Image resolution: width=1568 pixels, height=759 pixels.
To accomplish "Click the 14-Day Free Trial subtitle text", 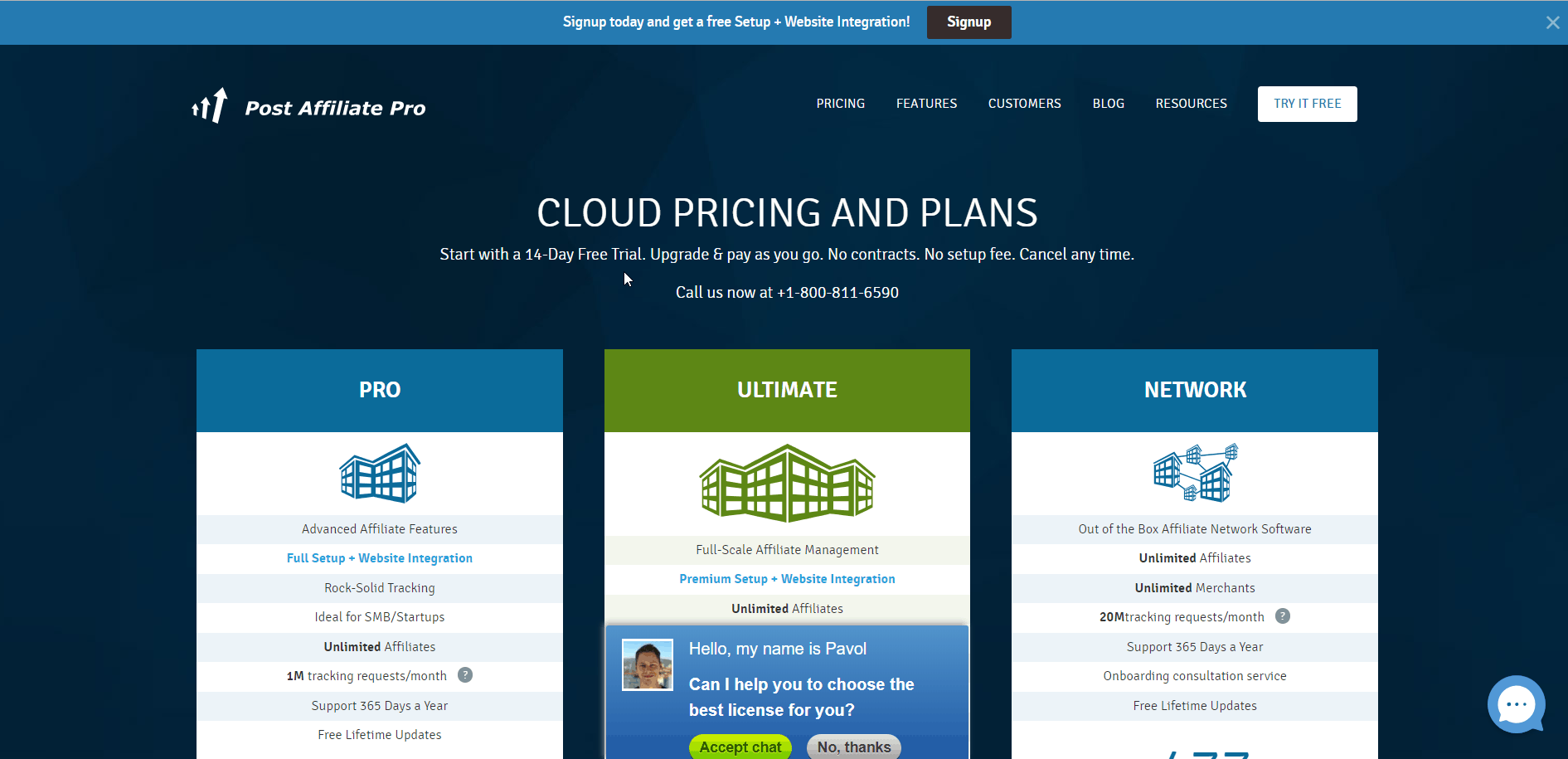I will click(x=787, y=255).
